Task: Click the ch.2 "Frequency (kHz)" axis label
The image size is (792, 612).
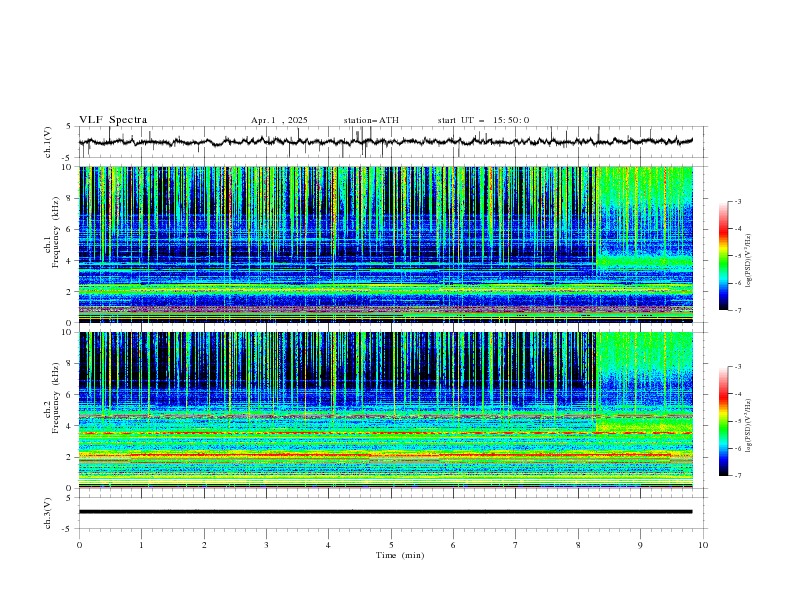Action: coord(56,397)
